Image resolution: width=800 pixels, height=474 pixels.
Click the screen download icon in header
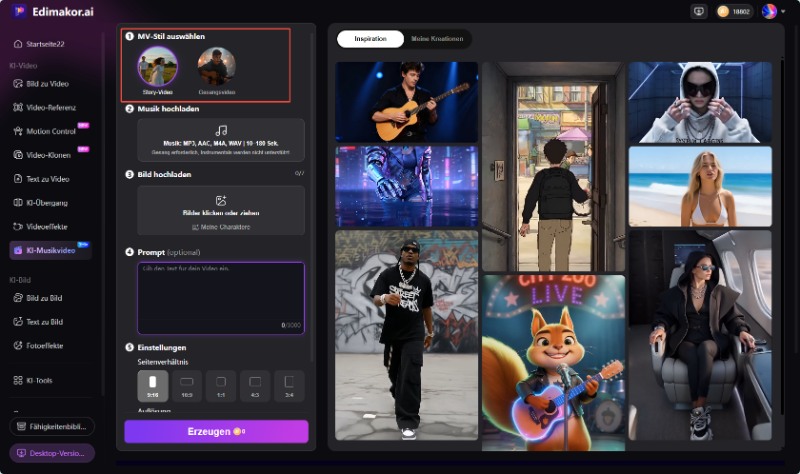tap(699, 11)
